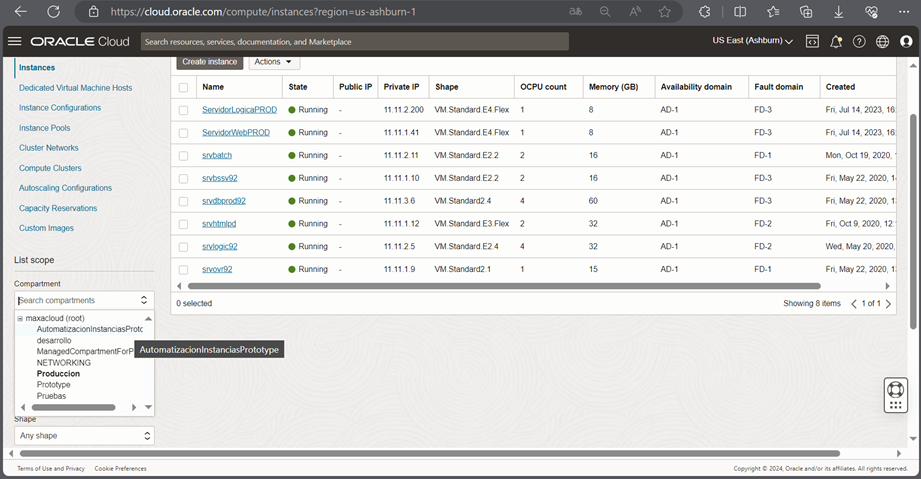Open the favorites list icon
Viewport: 921px width, 479px height.
(x=773, y=12)
